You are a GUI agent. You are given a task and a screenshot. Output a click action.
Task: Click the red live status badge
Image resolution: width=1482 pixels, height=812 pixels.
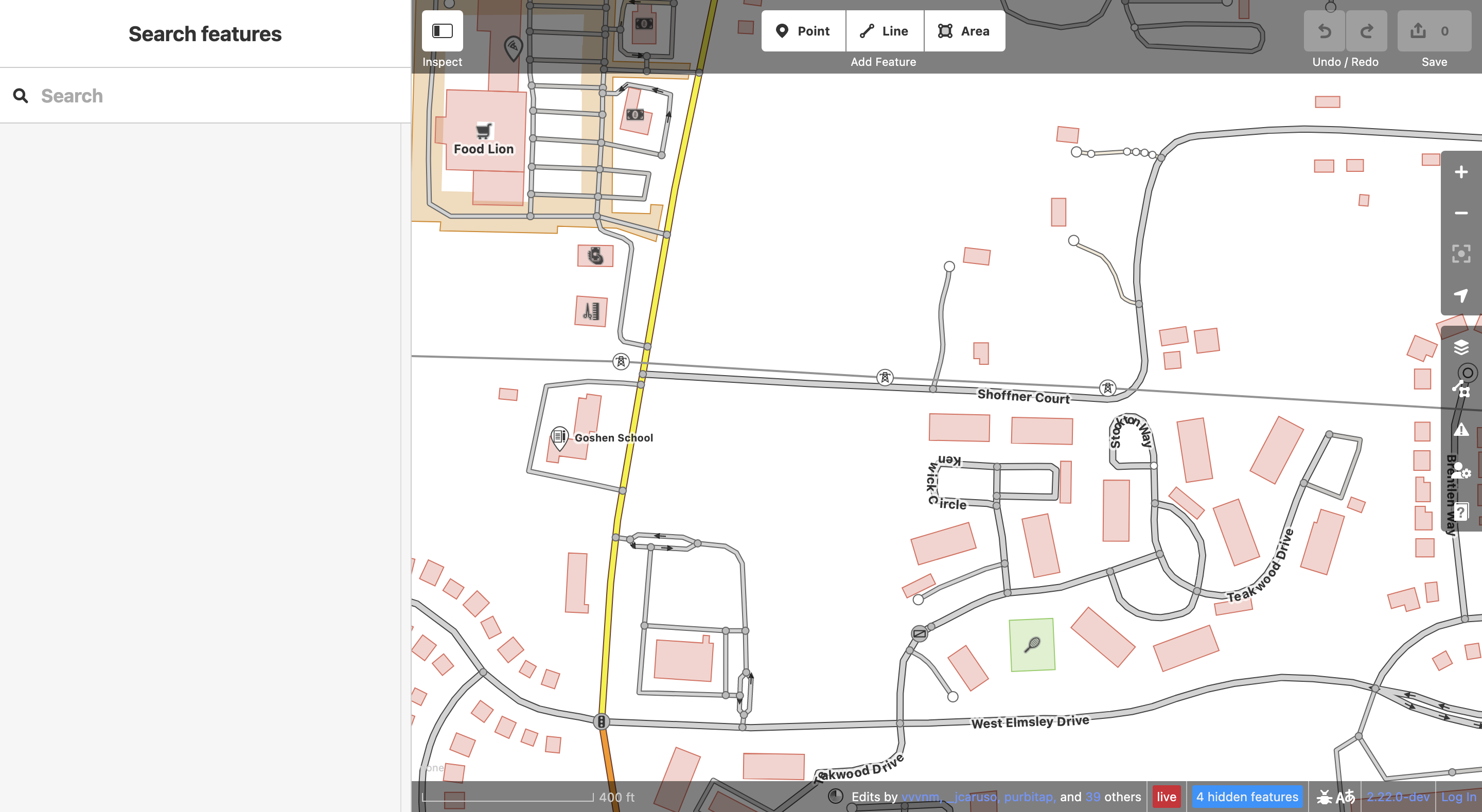(x=1166, y=797)
